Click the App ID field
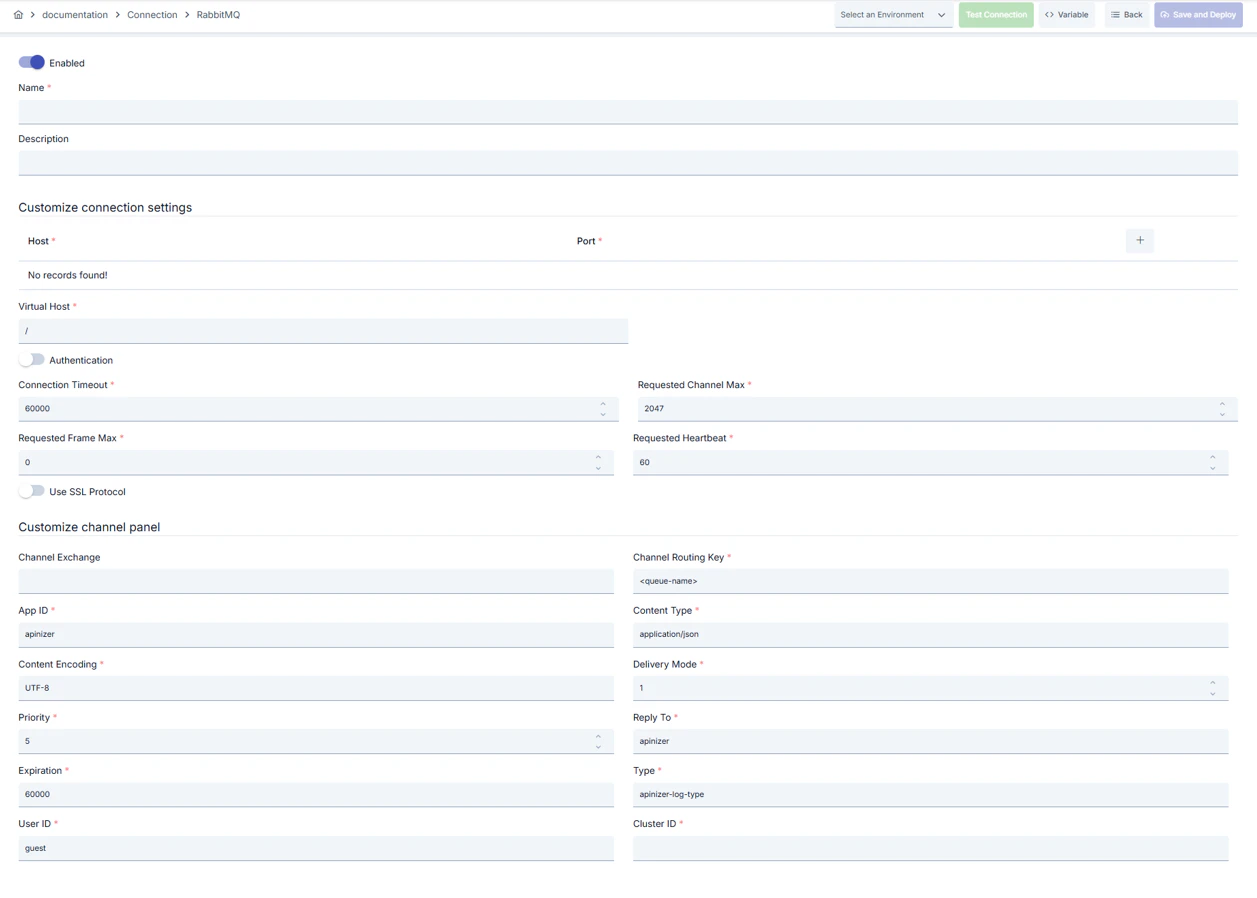Viewport: 1257px width, 898px height. (x=316, y=634)
